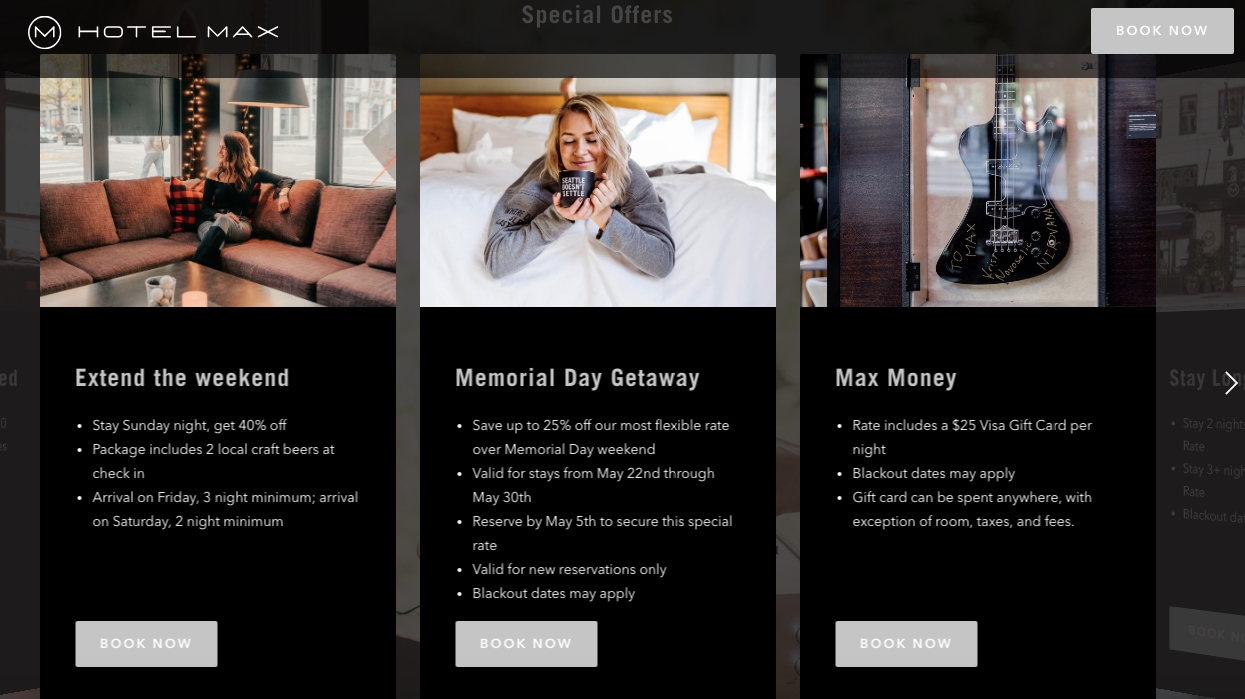Click the "Reserve by May 5th" bullet text
The width and height of the screenshot is (1245, 699).
(x=602, y=533)
